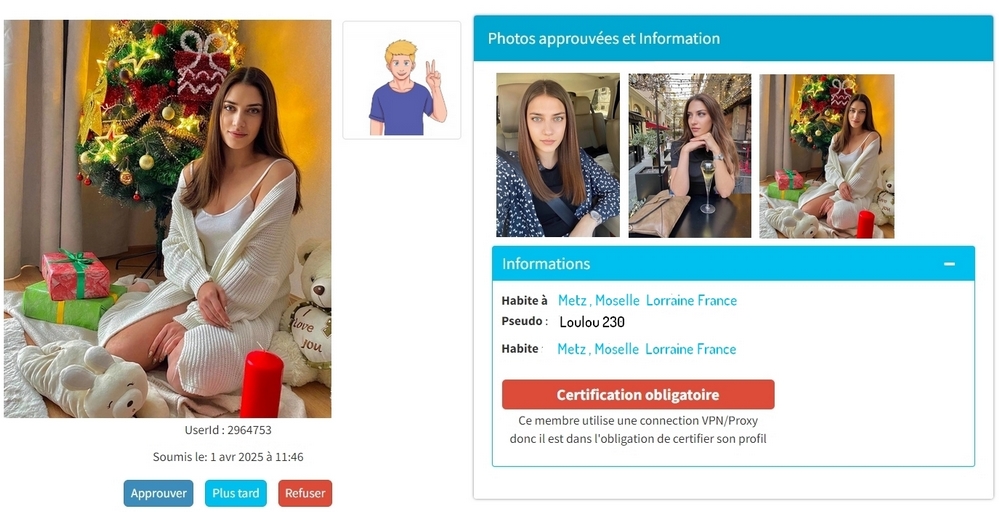The height and width of the screenshot is (512, 1000).
Task: Click the large submitted Christmas photo
Action: 167,219
